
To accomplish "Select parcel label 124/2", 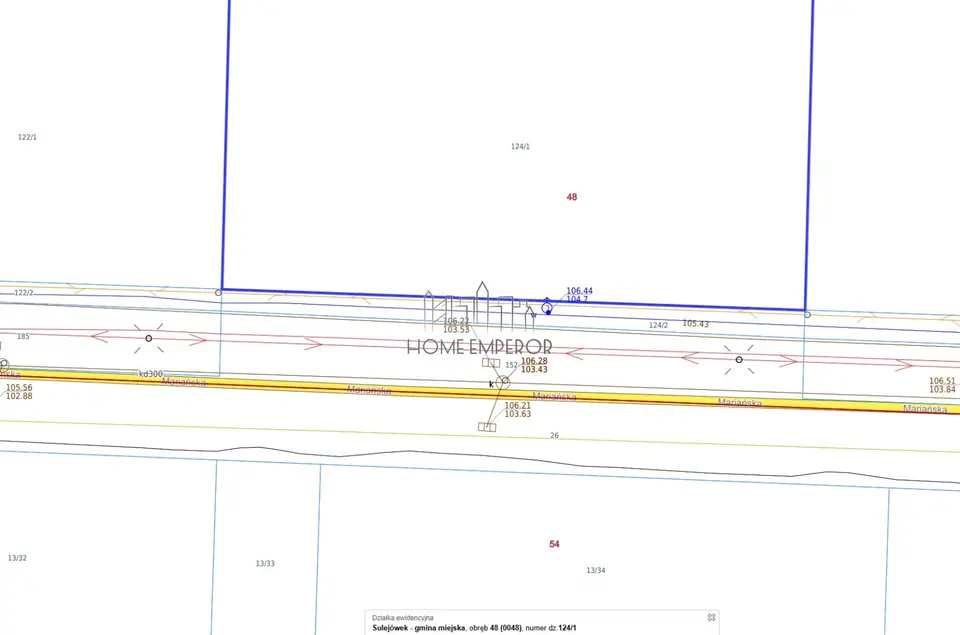I will tap(658, 325).
